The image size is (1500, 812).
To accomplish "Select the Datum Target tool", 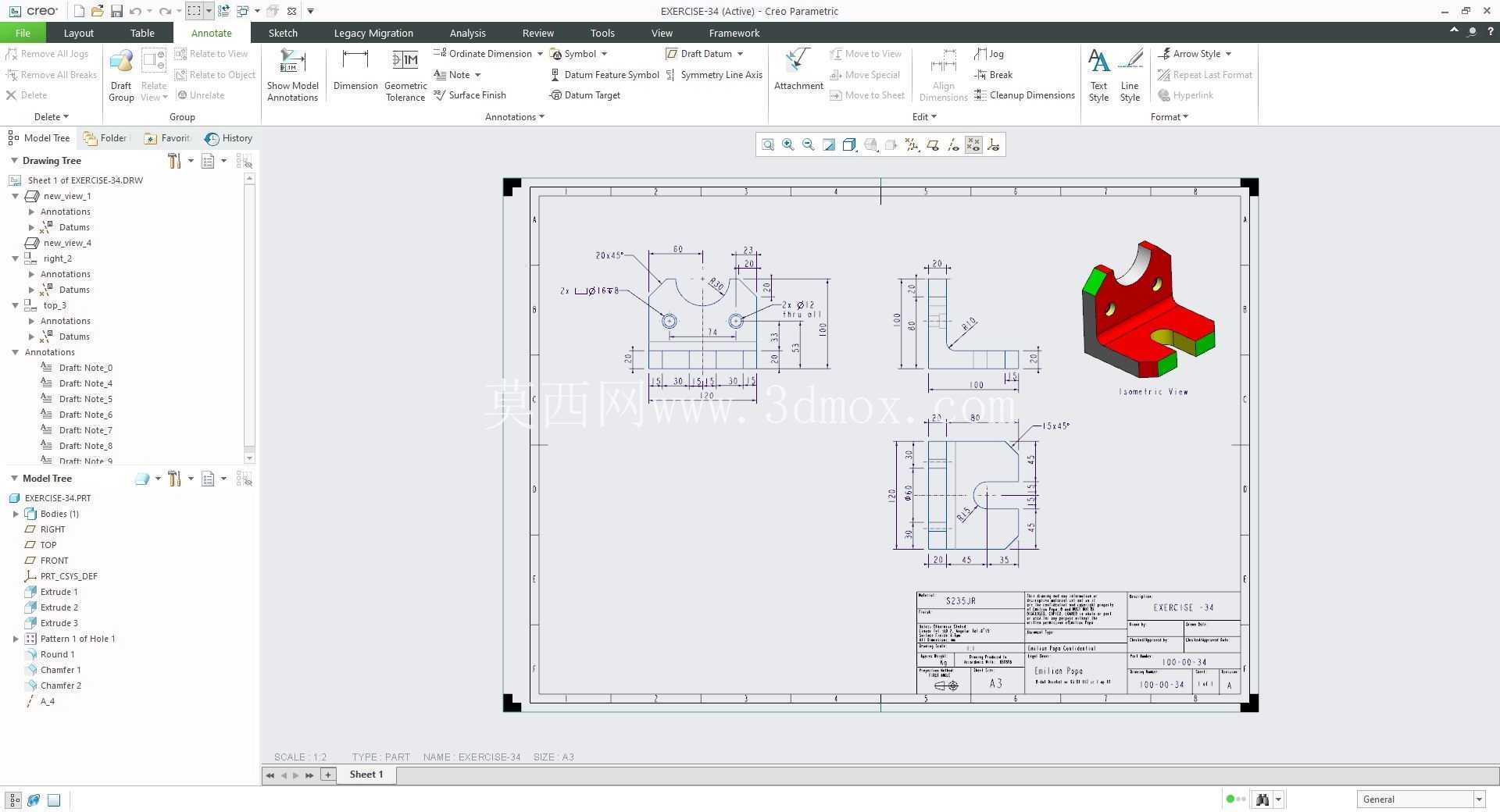I will [x=585, y=95].
